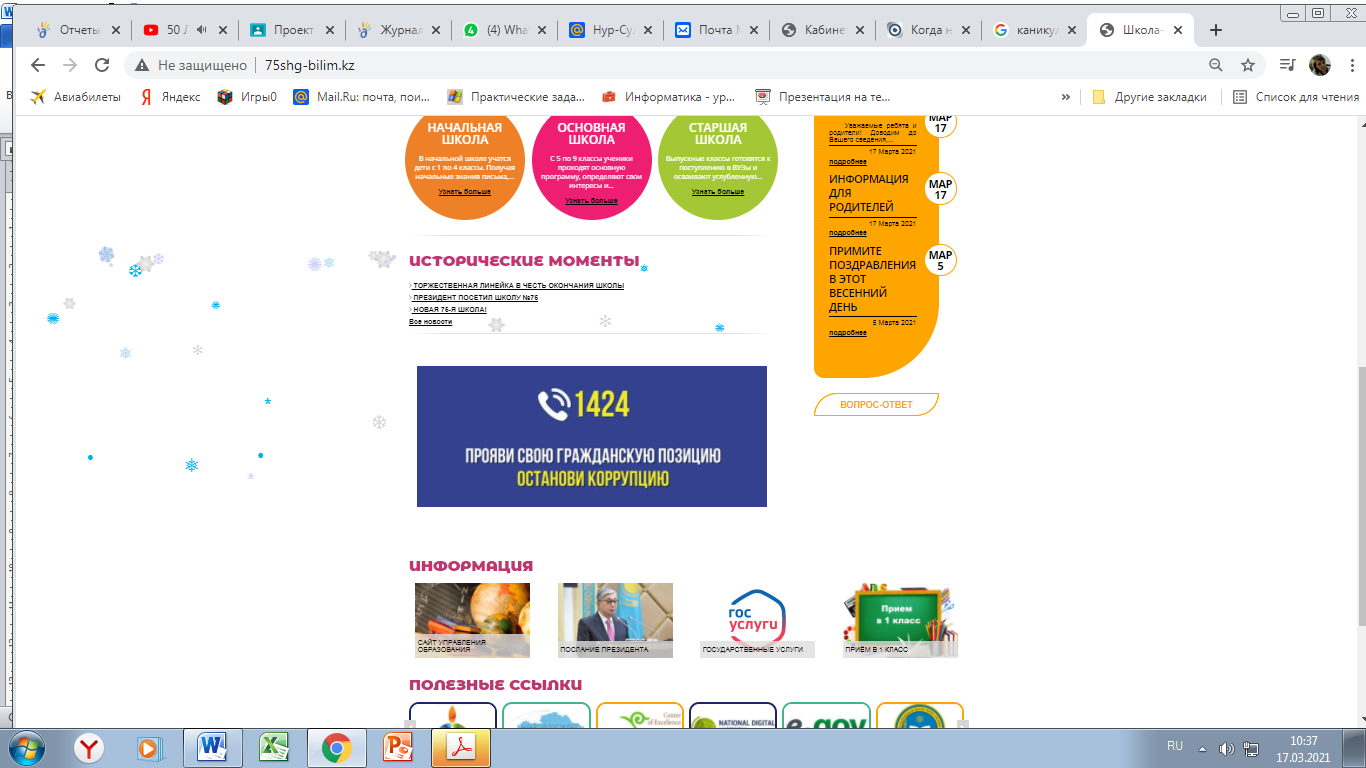This screenshot has height=768, width=1366.
Task: Switch to the Журнал tab
Action: [397, 30]
